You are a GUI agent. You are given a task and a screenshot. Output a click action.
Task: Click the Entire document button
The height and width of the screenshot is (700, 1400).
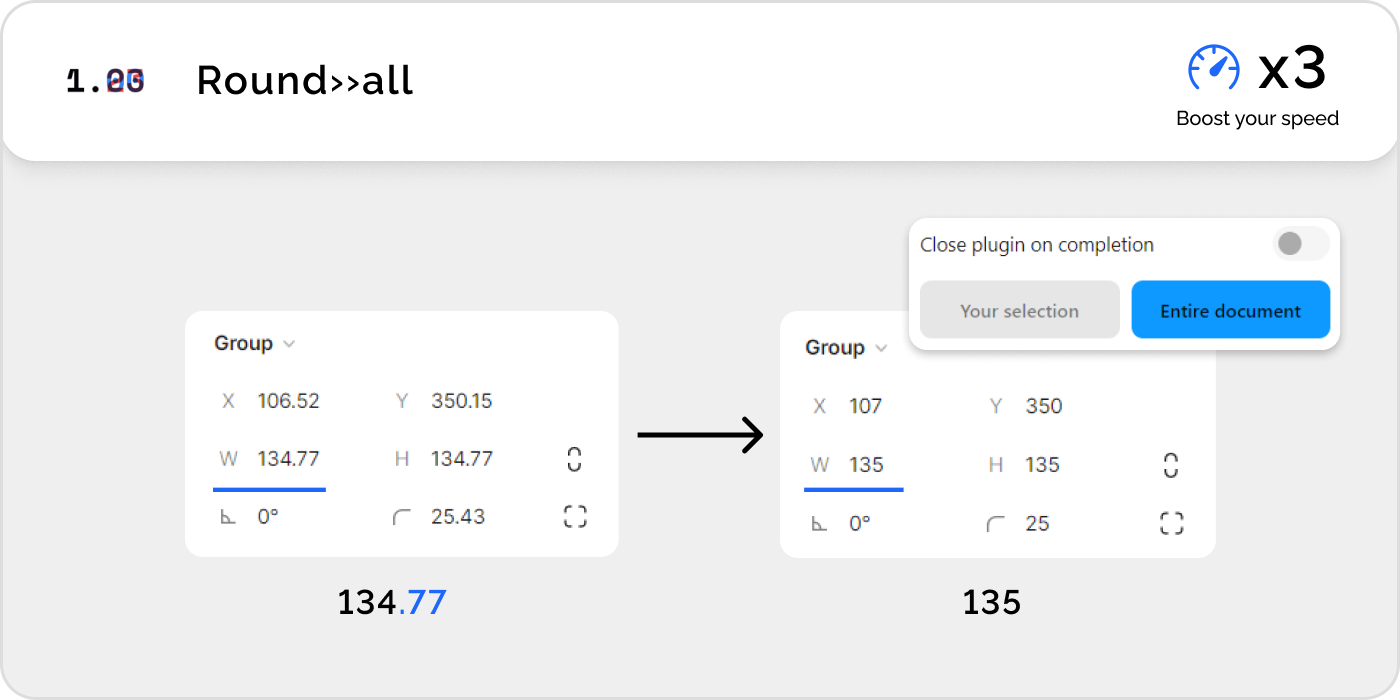pyautogui.click(x=1231, y=310)
